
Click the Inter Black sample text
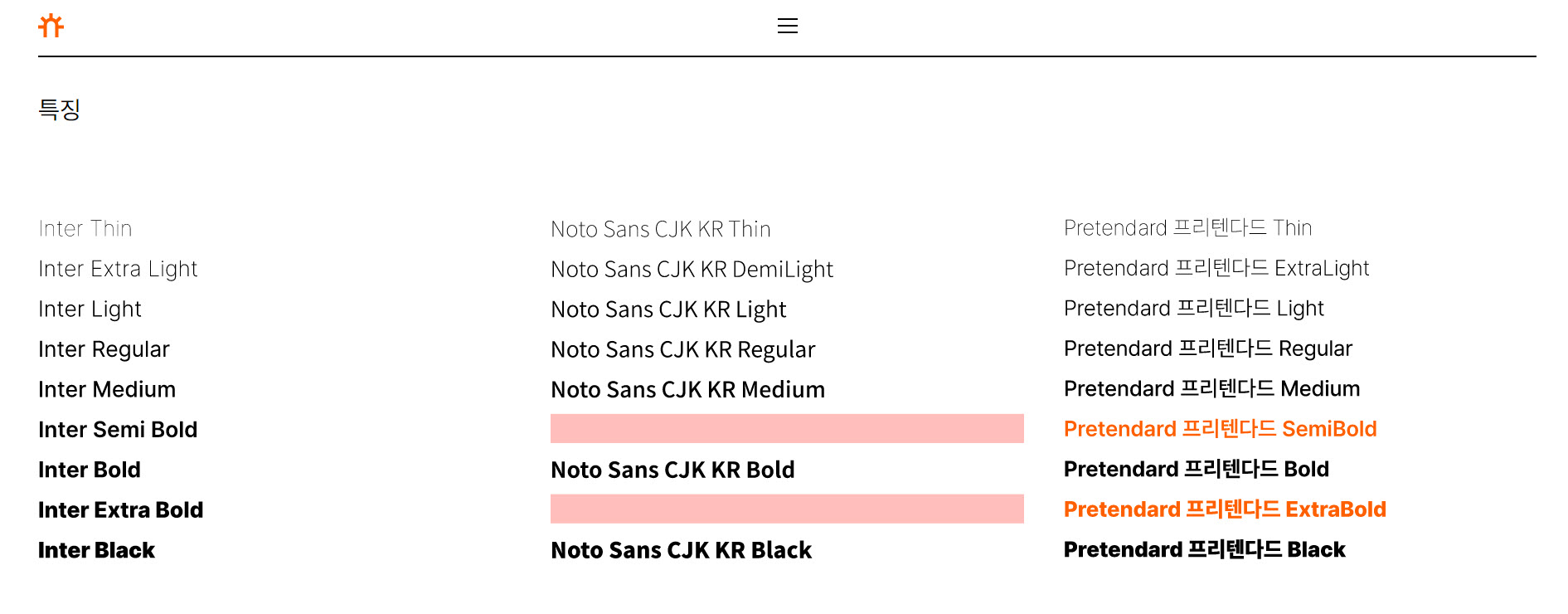pos(96,550)
